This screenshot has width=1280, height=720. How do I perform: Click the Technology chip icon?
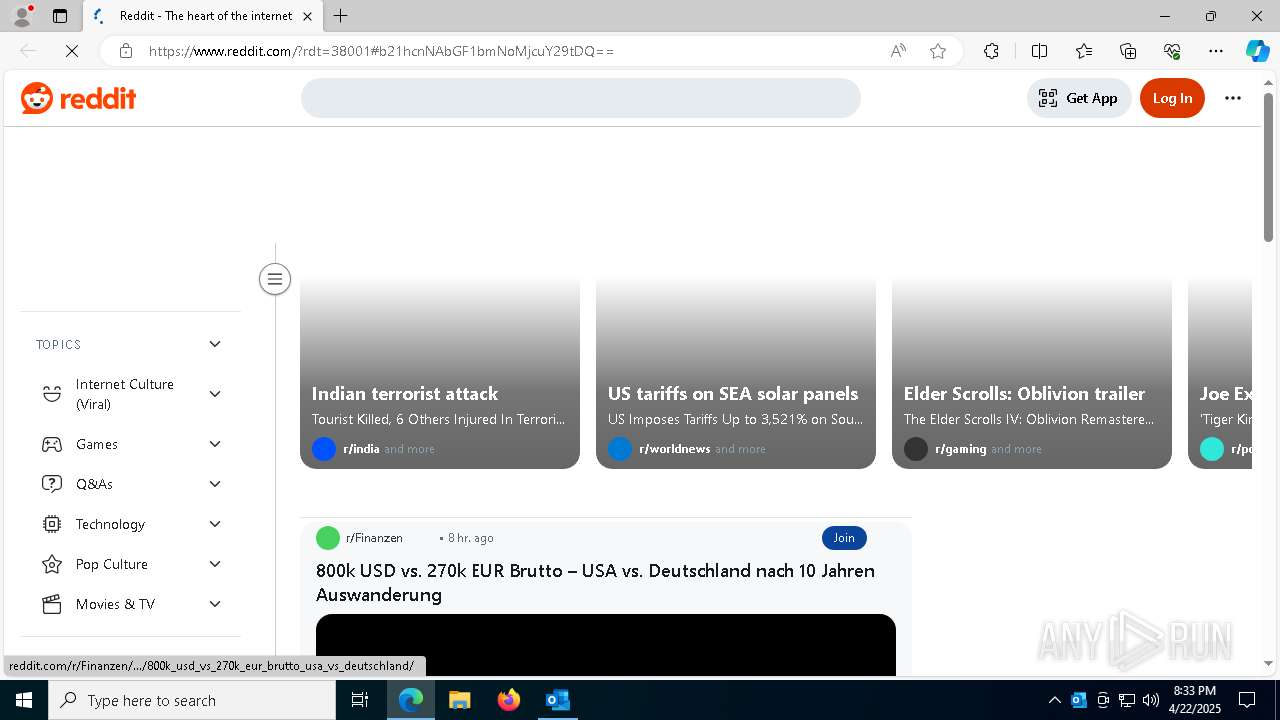tap(52, 524)
